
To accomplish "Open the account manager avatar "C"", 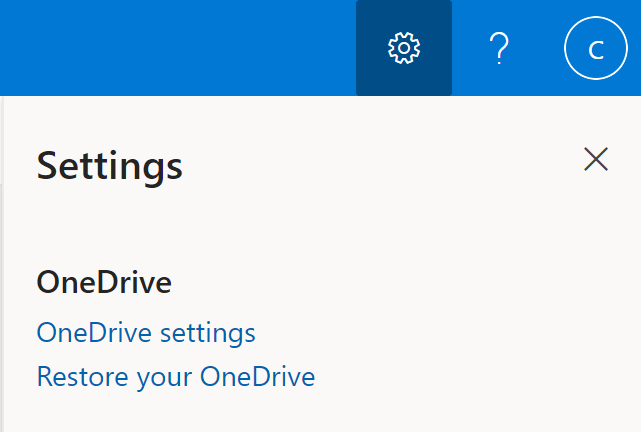I will pos(595,48).
